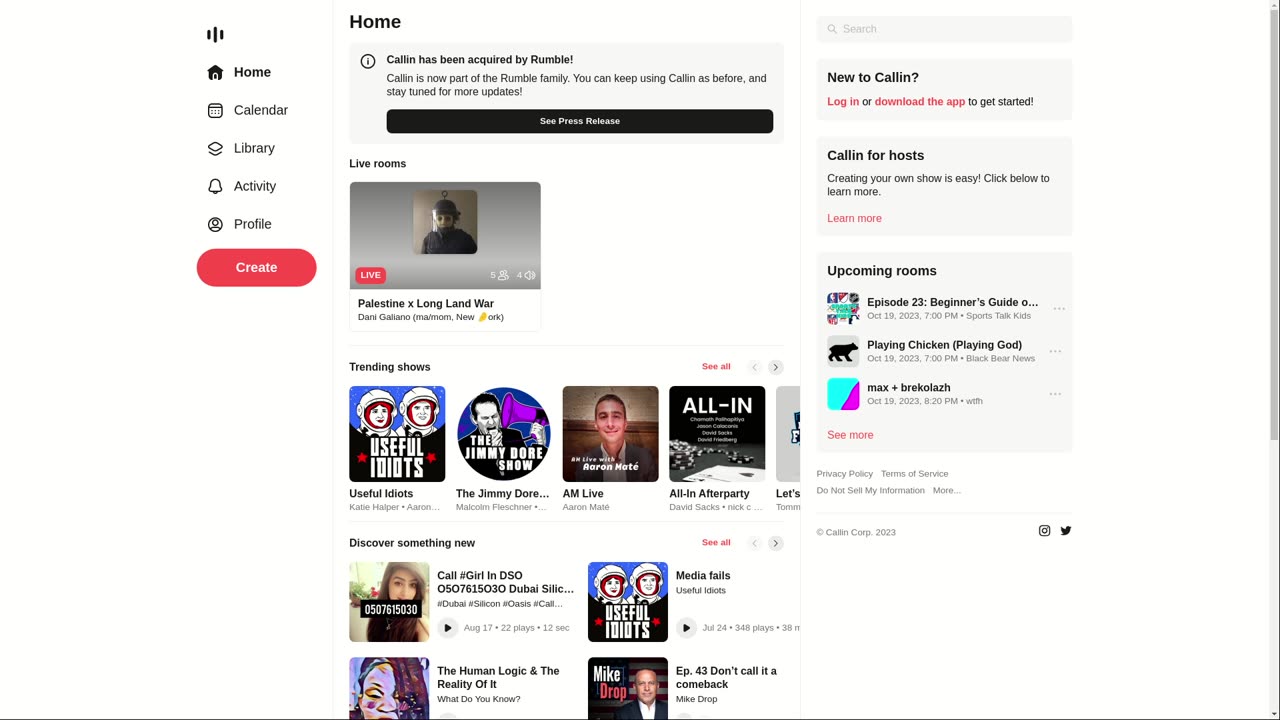
Task: Click the Sports Talk Kids room thumbnail
Action: [x=843, y=309]
